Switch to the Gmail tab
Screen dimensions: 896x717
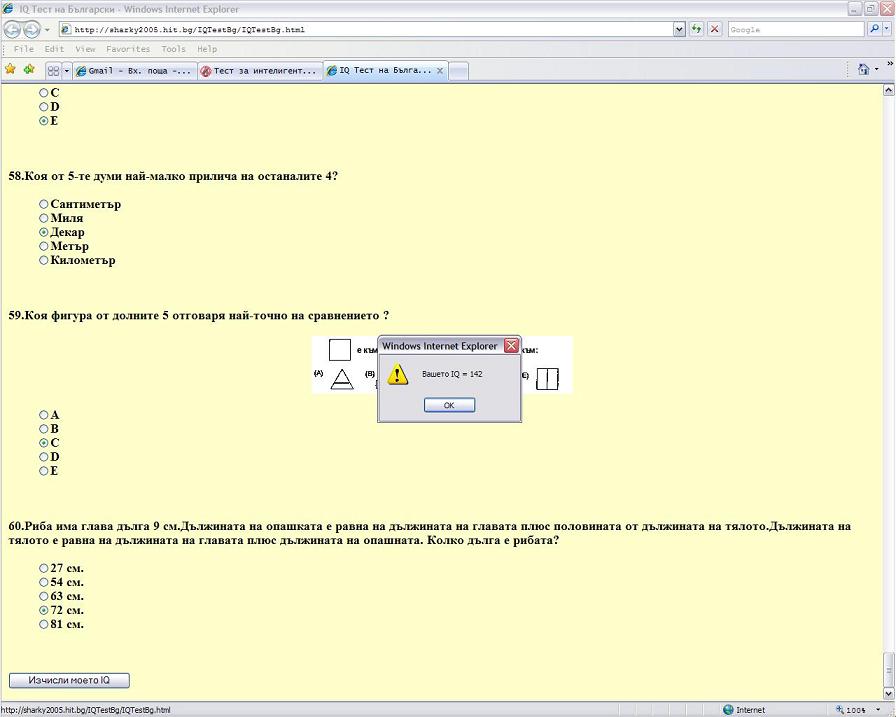134,71
